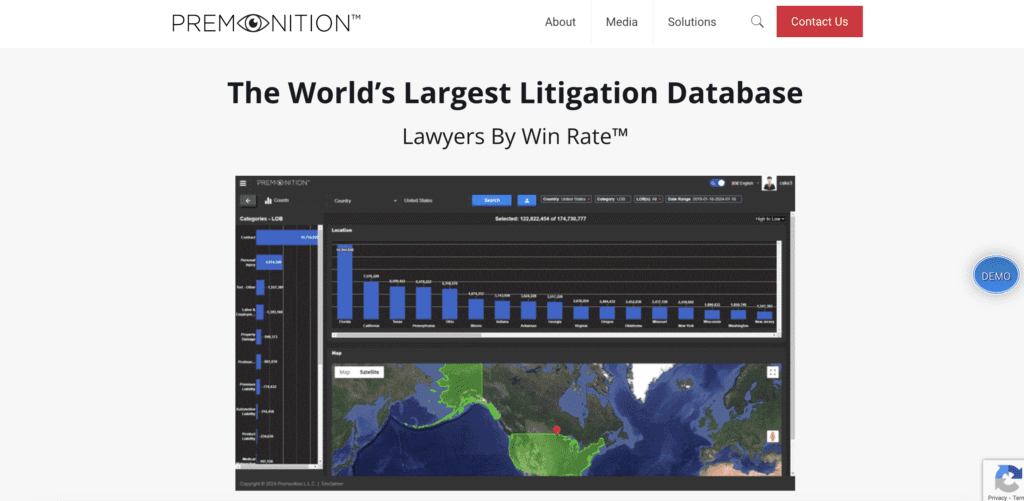This screenshot has width=1024, height=501.
Task: Click the Map section title
Action: (x=336, y=353)
